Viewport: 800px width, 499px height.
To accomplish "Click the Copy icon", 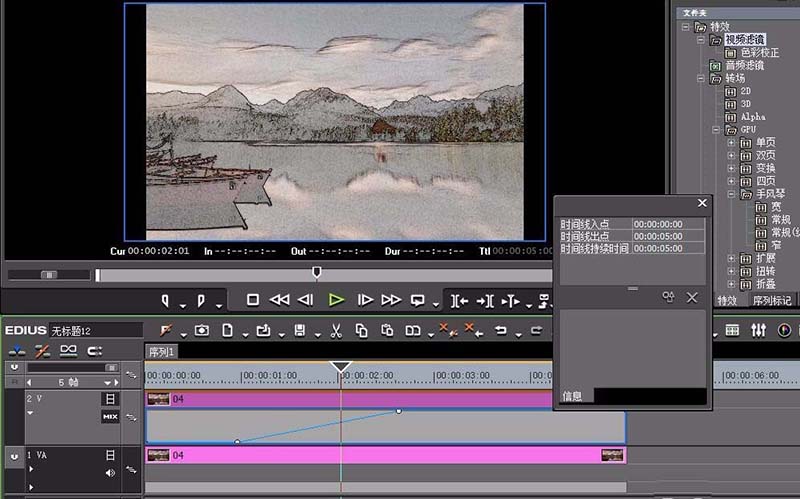I will click(361, 331).
